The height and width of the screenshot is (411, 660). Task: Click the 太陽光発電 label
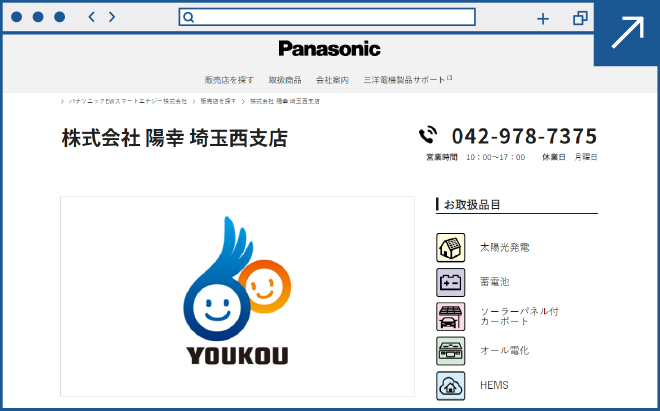pos(504,247)
